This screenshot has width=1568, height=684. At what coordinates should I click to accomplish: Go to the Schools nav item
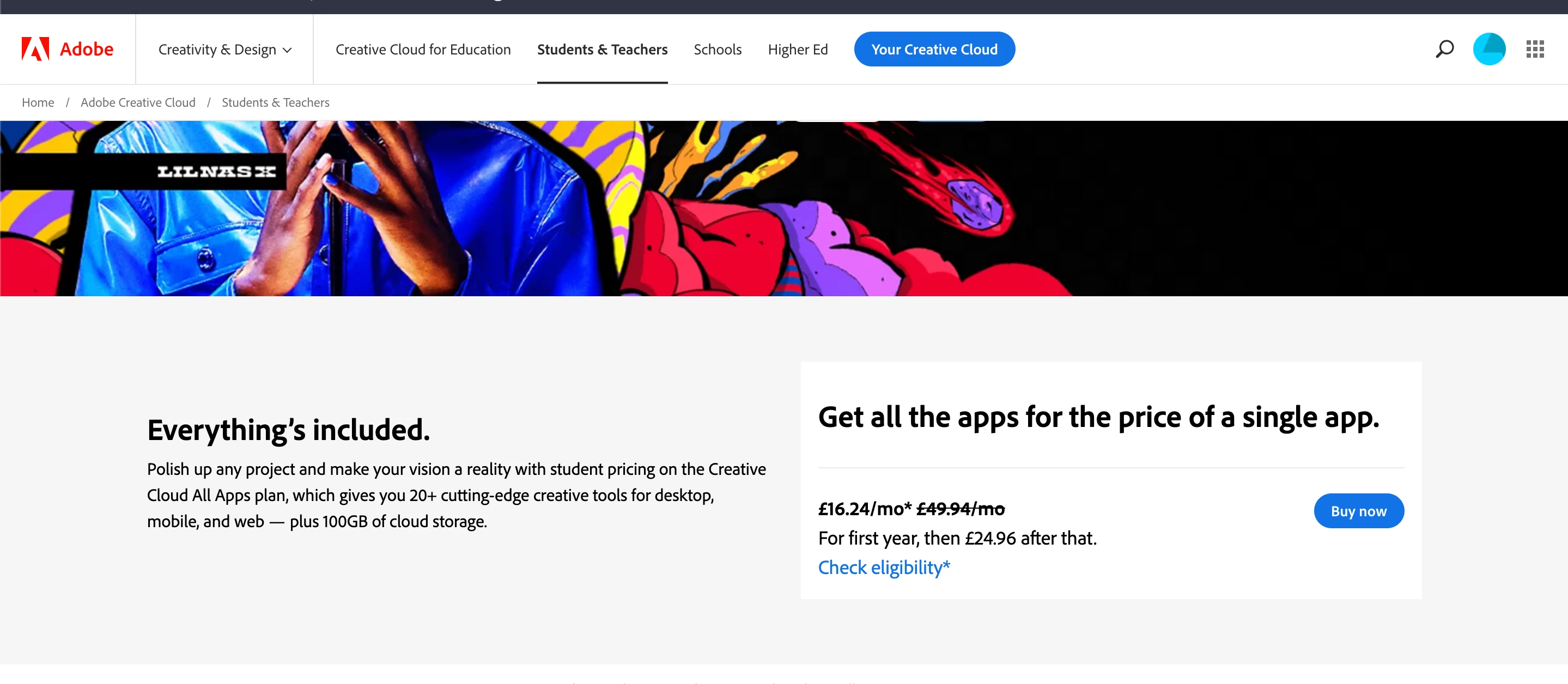tap(717, 50)
